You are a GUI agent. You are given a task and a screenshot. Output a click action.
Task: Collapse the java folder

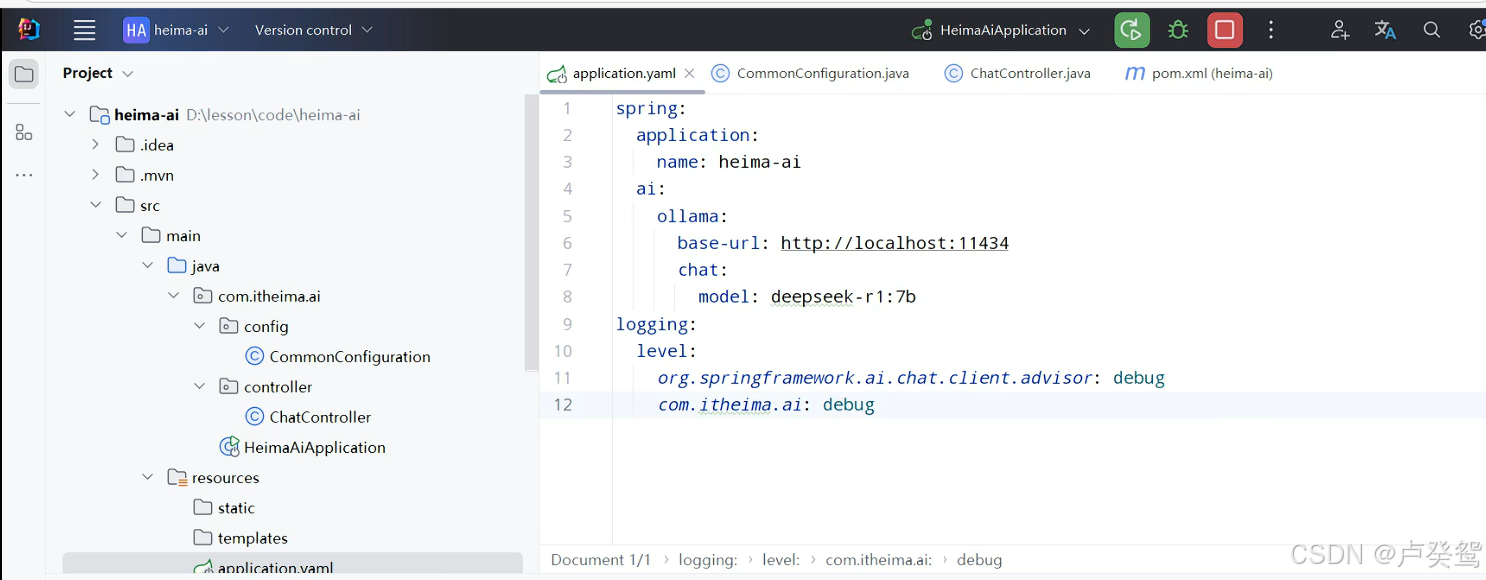pos(147,266)
